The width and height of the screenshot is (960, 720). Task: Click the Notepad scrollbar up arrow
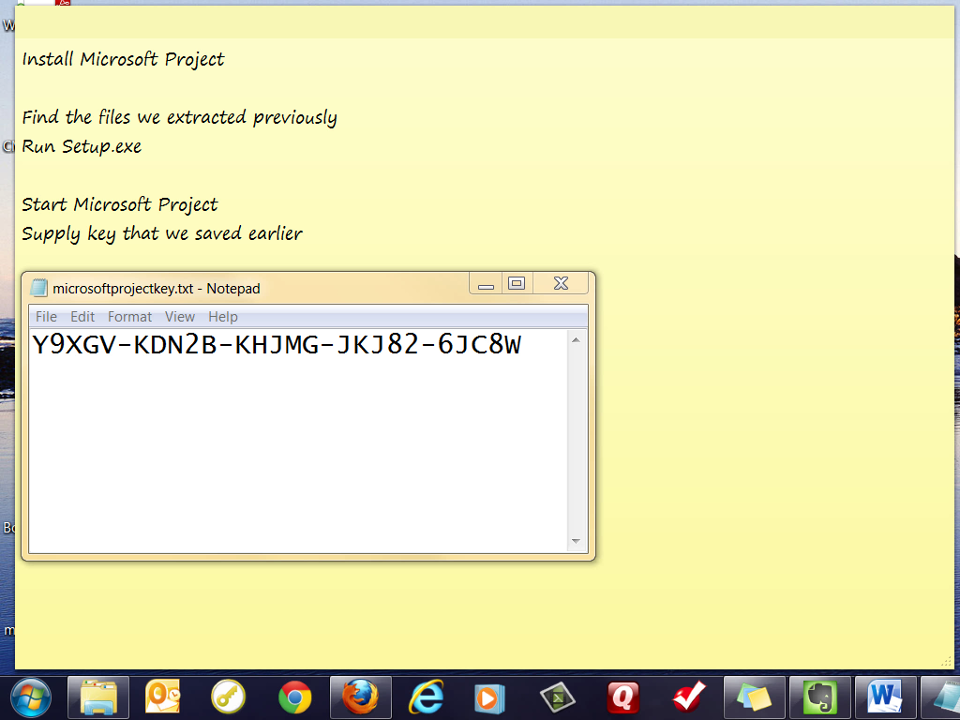pyautogui.click(x=576, y=341)
